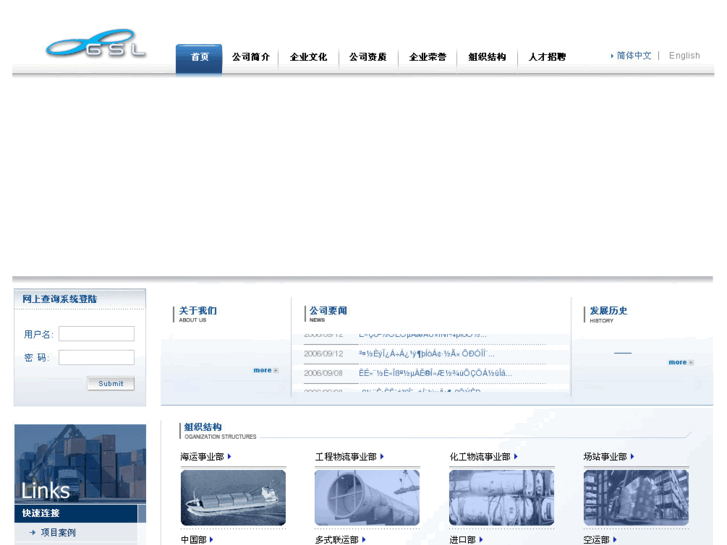Screen dimensions: 727x545
Task: Open 中国部 department link
Action: tap(193, 540)
